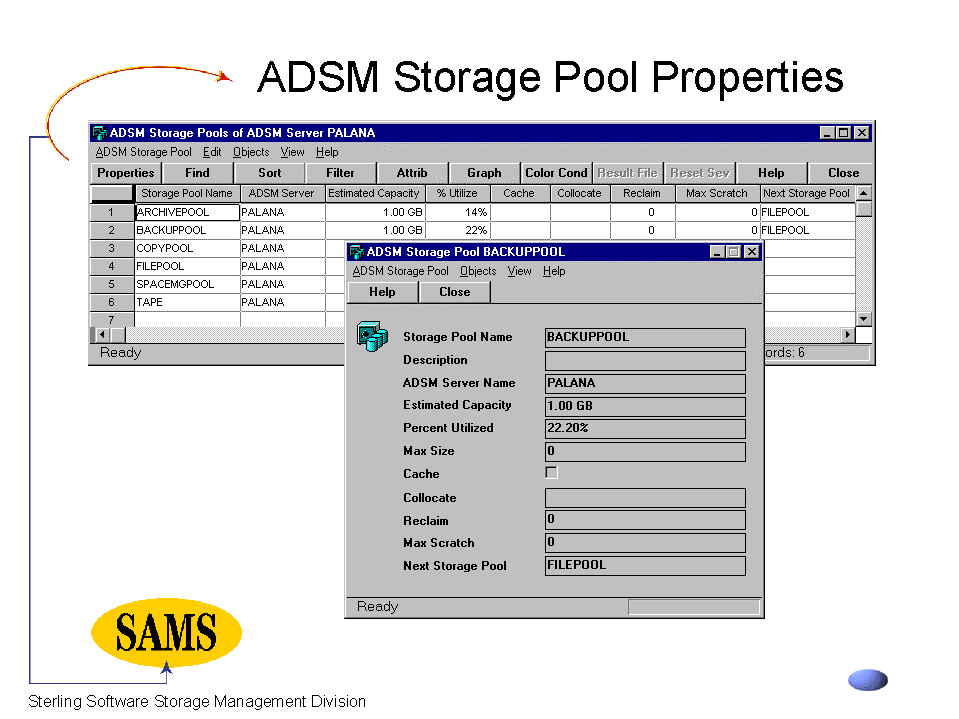Select row 4 header for FILEPOOL
This screenshot has width=959, height=719.
(x=111, y=266)
